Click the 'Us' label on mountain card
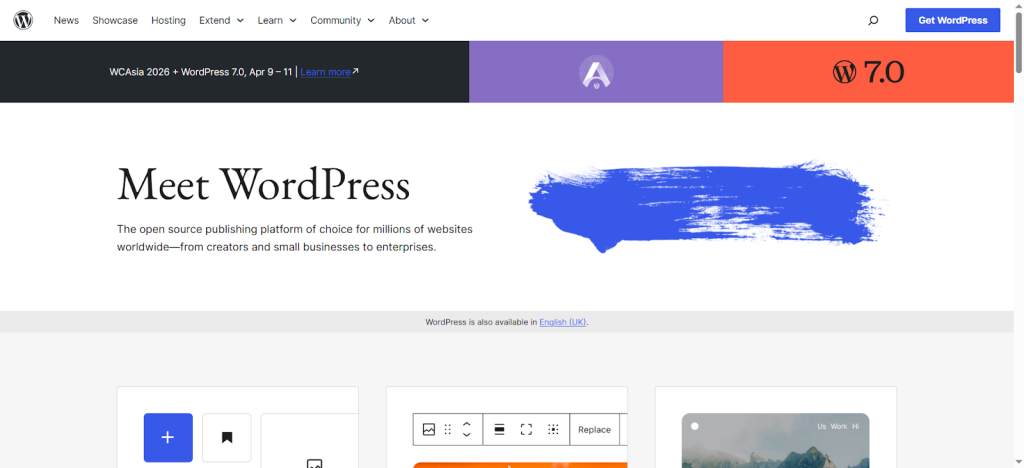This screenshot has width=1024, height=468. pos(822,426)
